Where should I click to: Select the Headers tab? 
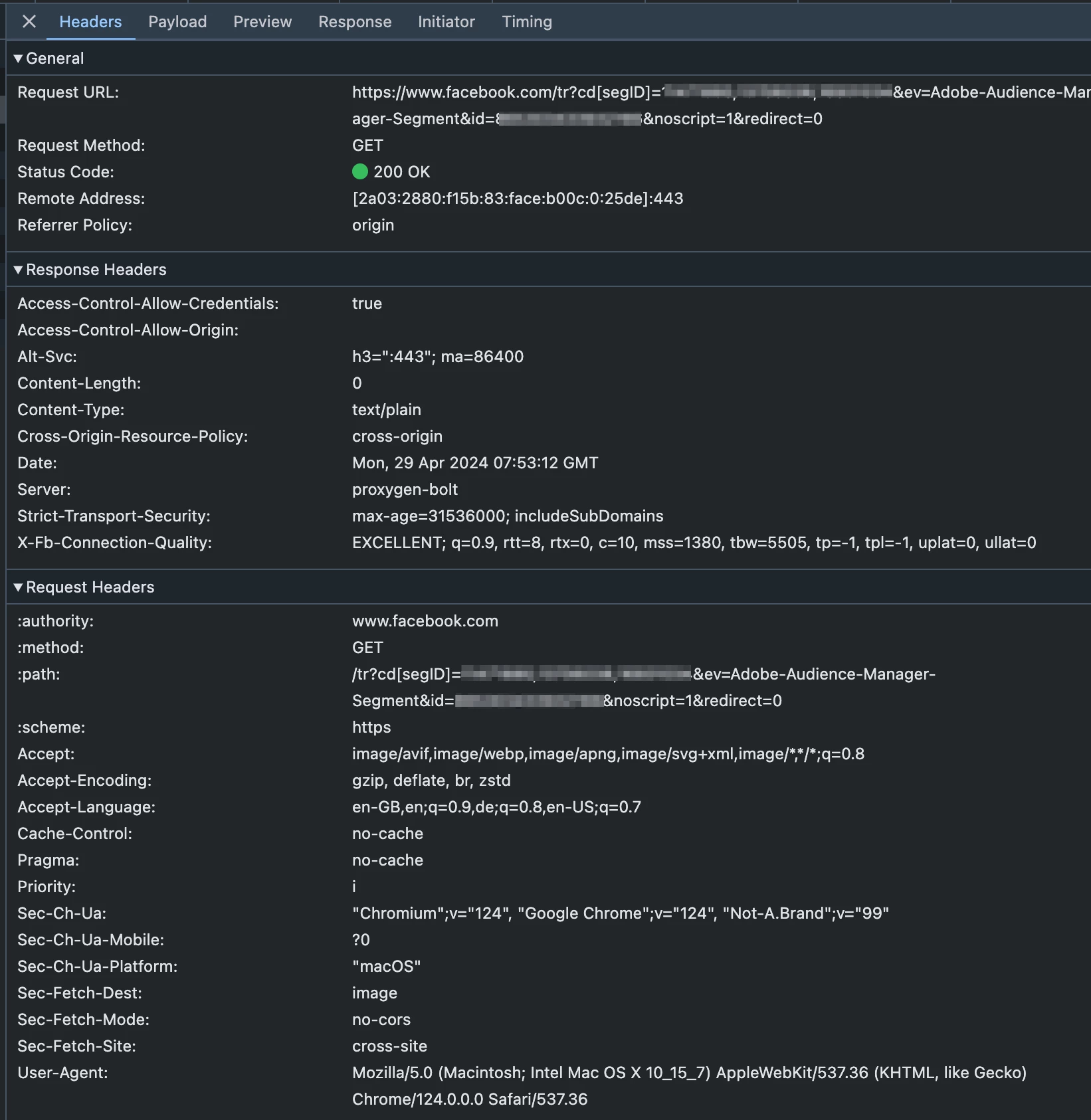coord(90,22)
